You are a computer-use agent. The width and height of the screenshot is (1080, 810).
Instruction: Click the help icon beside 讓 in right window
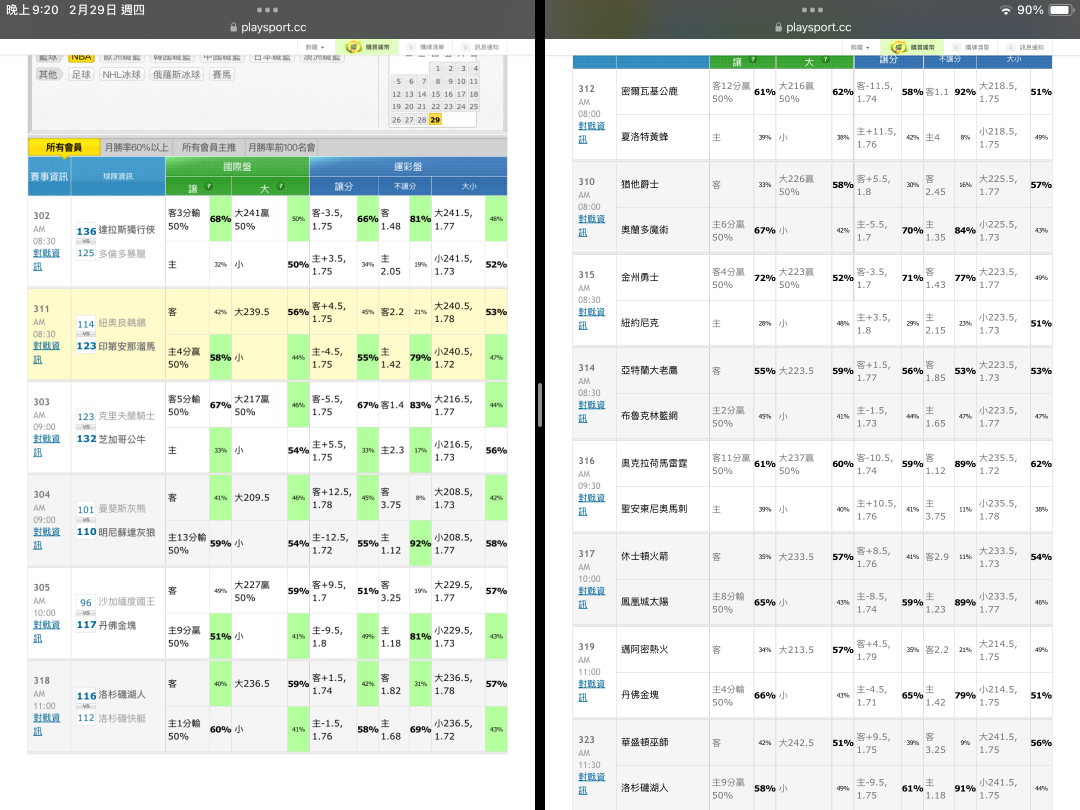click(x=753, y=61)
